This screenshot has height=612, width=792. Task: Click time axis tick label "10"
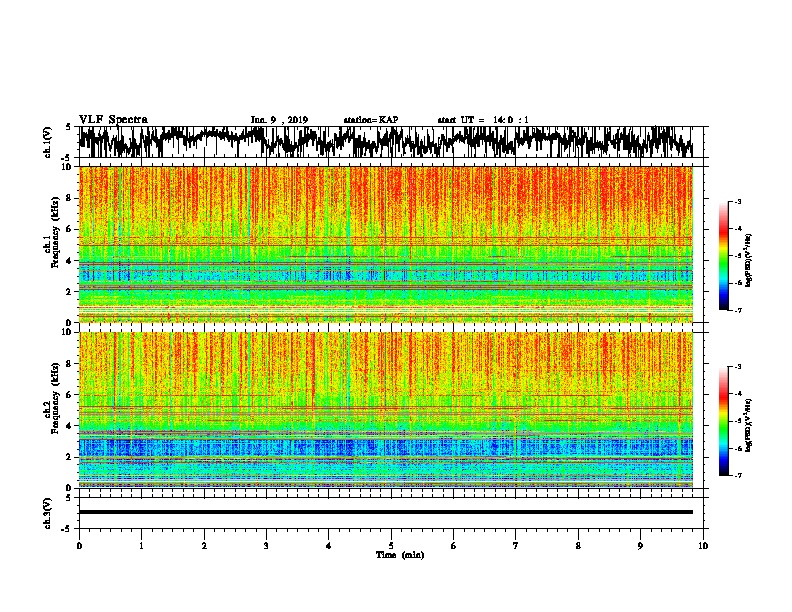coord(703,545)
